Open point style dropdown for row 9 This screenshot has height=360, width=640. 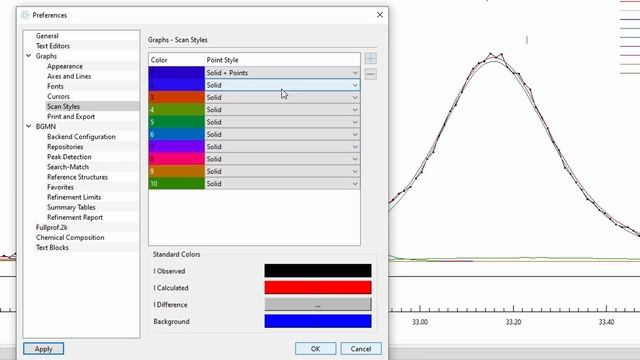pyautogui.click(x=282, y=171)
